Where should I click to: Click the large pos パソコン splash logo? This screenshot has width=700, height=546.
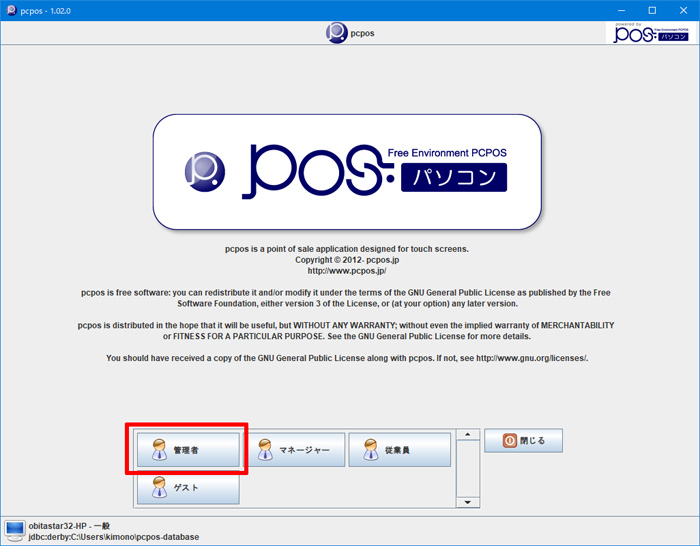(x=347, y=172)
